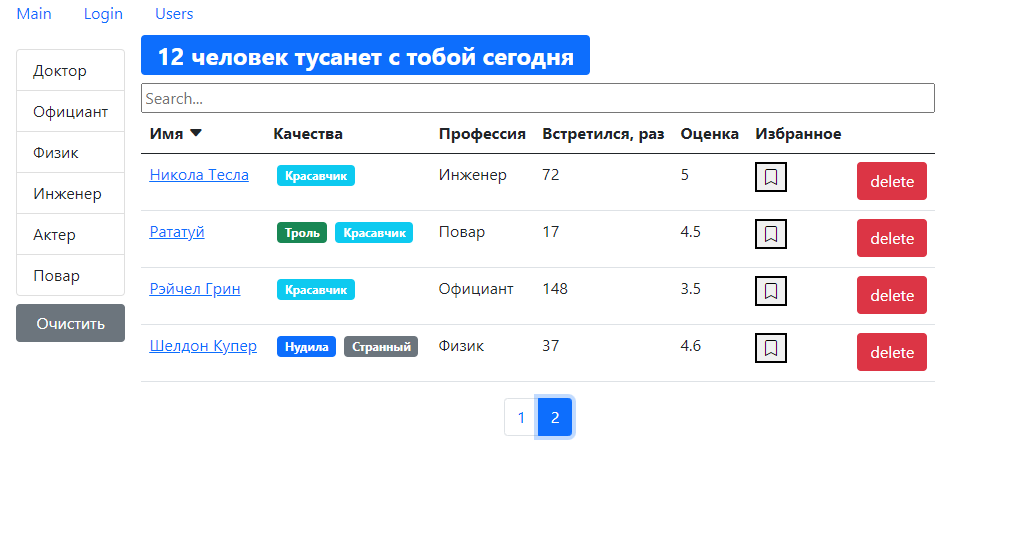Go to pagination page 1
Image resolution: width=1020 pixels, height=544 pixels.
(521, 417)
